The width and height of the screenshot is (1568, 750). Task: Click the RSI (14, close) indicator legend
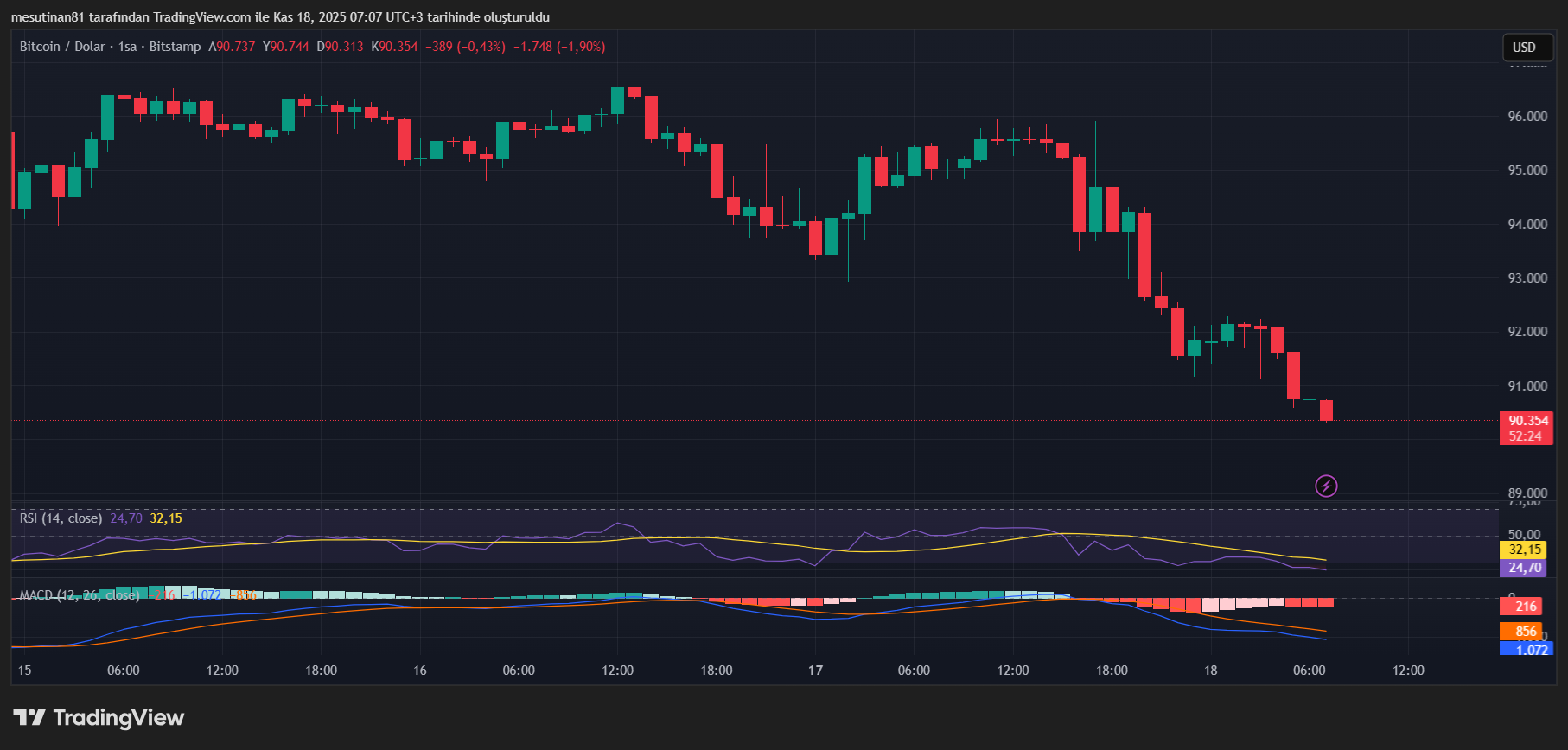pos(61,518)
